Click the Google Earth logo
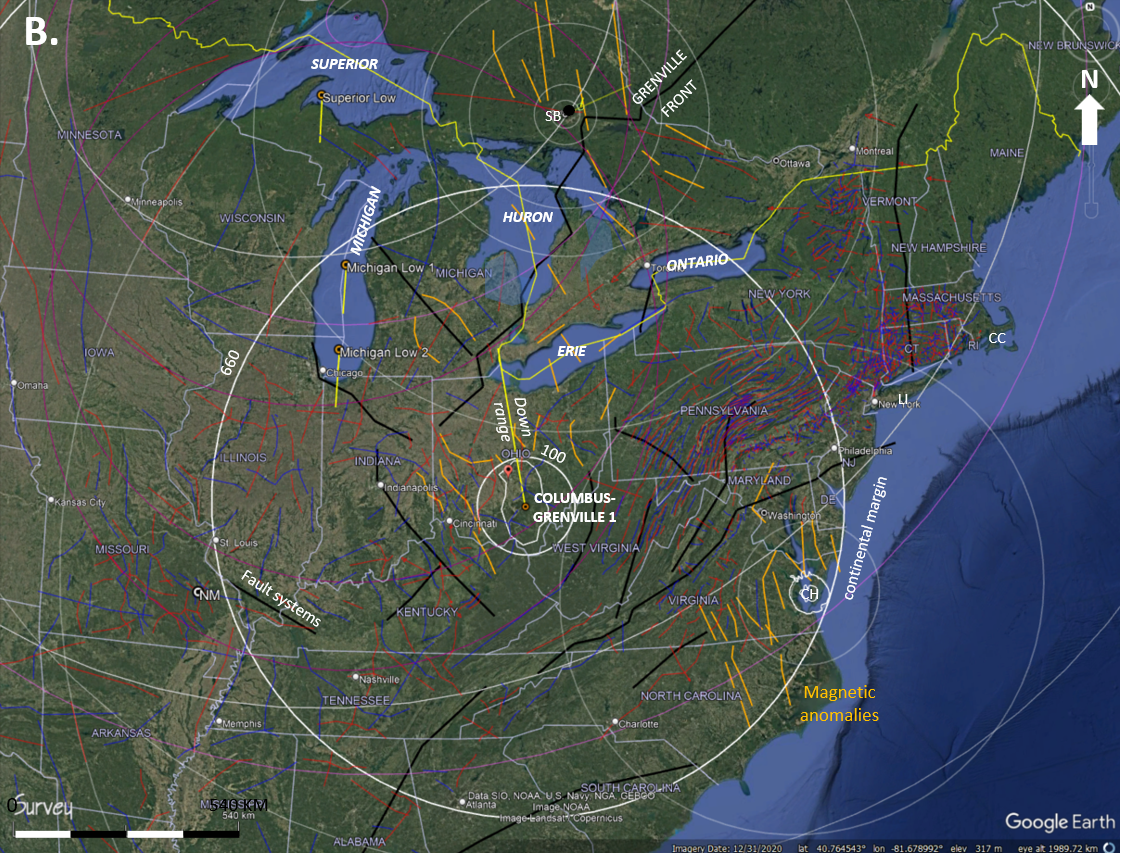This screenshot has height=853, width=1121. 1059,821
